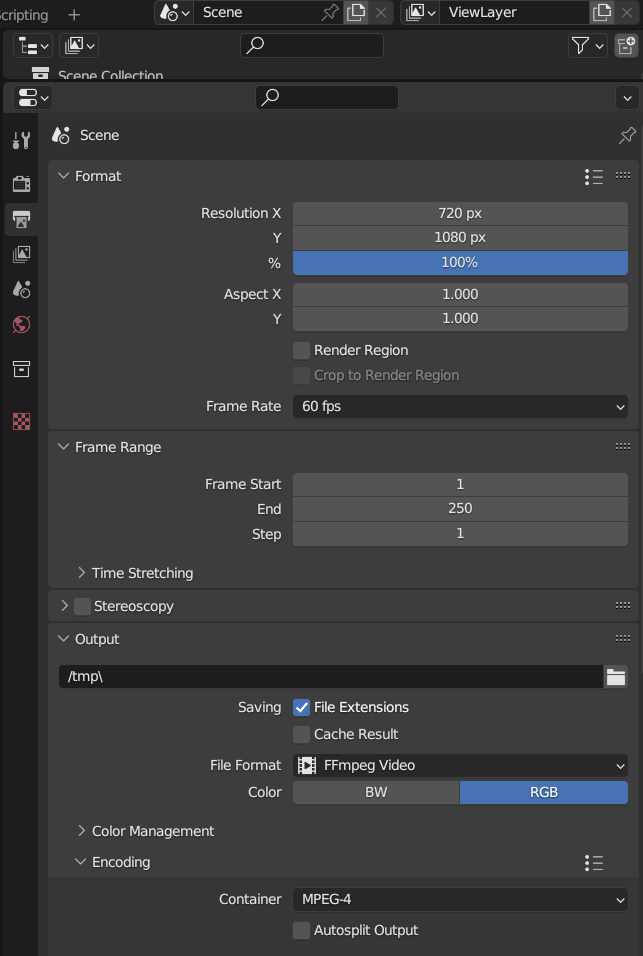Screen dimensions: 643x956
Task: Open the Render properties tab
Action: 21,183
